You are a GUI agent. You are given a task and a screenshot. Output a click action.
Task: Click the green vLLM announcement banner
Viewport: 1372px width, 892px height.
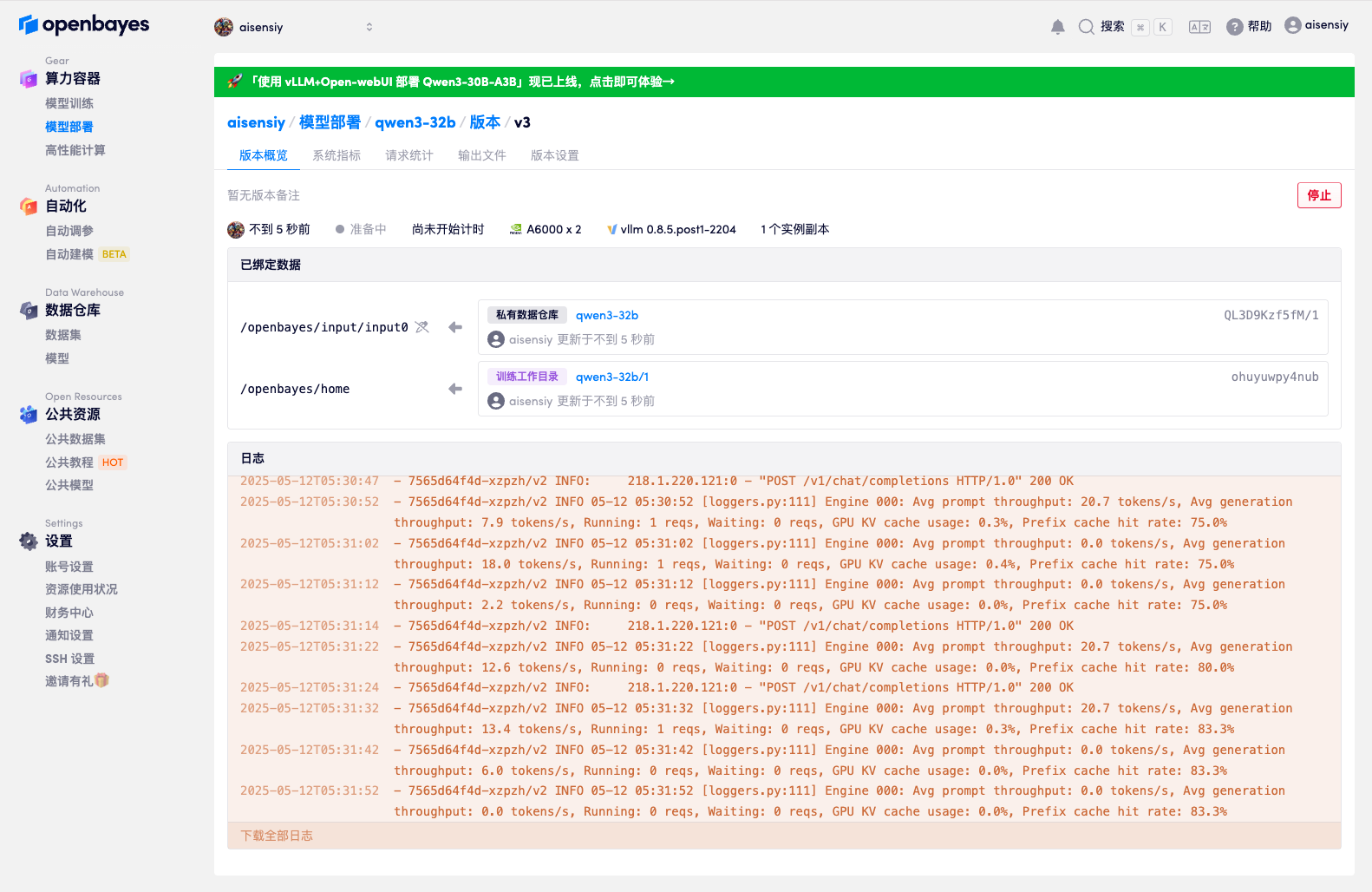(783, 82)
